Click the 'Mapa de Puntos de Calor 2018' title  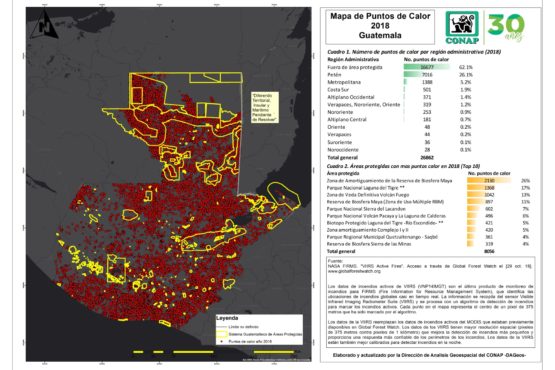coord(380,26)
